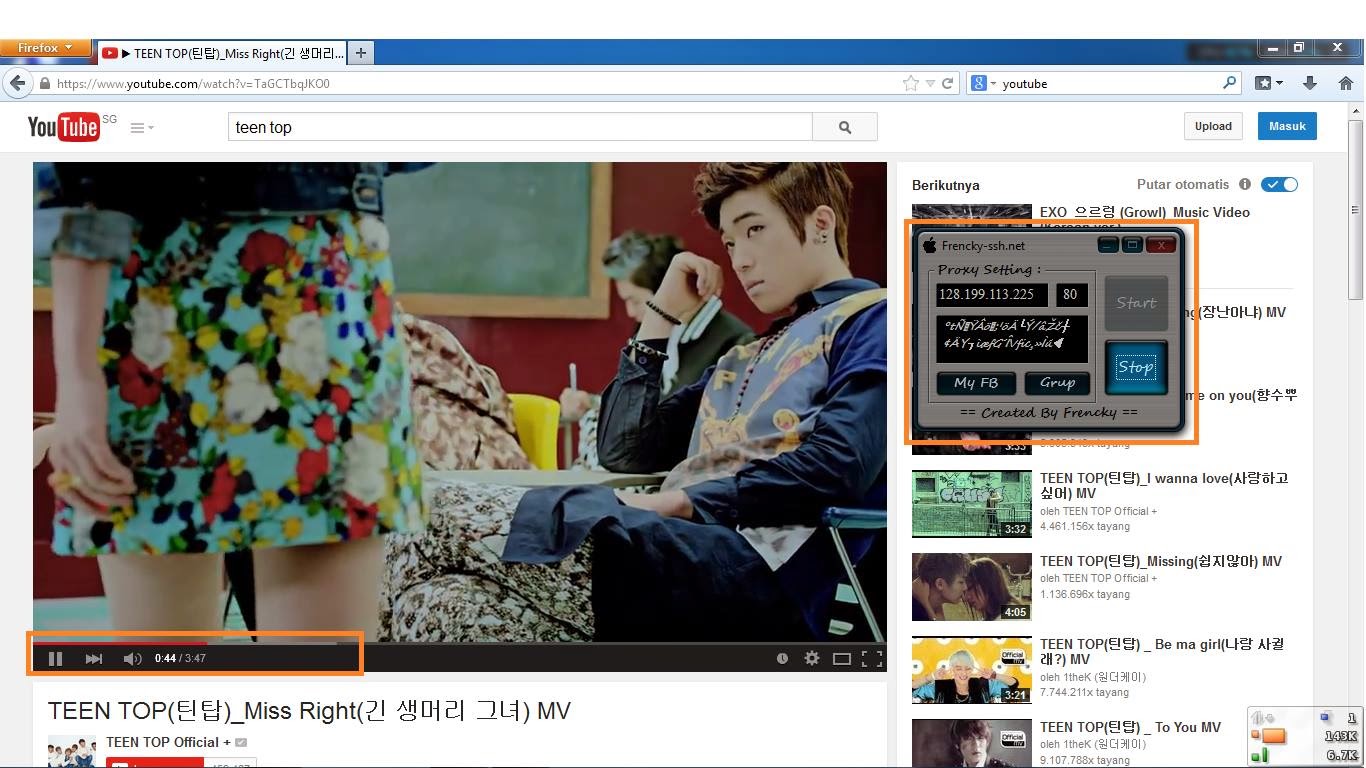Click apple icon in Frencky-ssh.net title
Image resolution: width=1366 pixels, height=768 pixels.
[x=929, y=245]
